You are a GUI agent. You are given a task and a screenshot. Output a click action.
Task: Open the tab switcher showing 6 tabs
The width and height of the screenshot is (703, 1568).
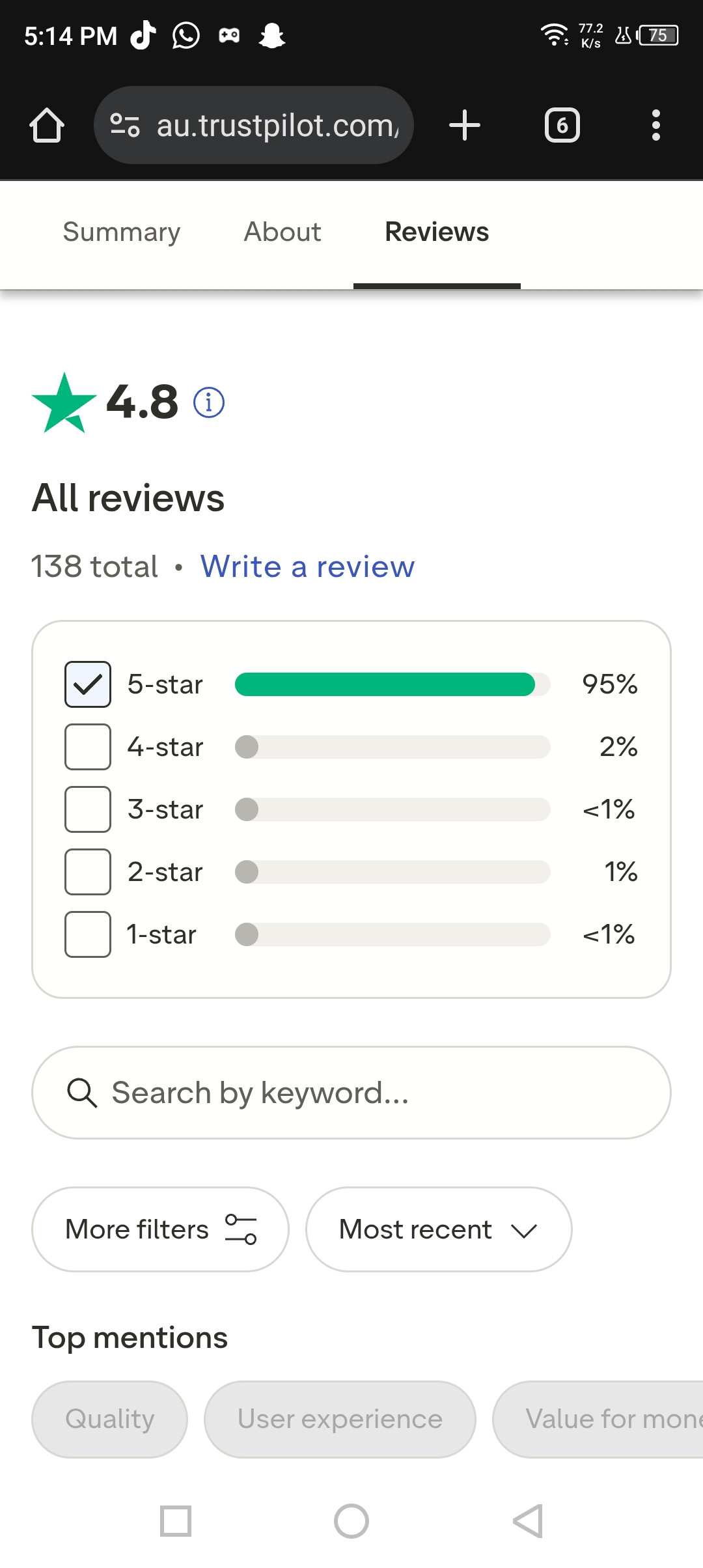pyautogui.click(x=562, y=125)
